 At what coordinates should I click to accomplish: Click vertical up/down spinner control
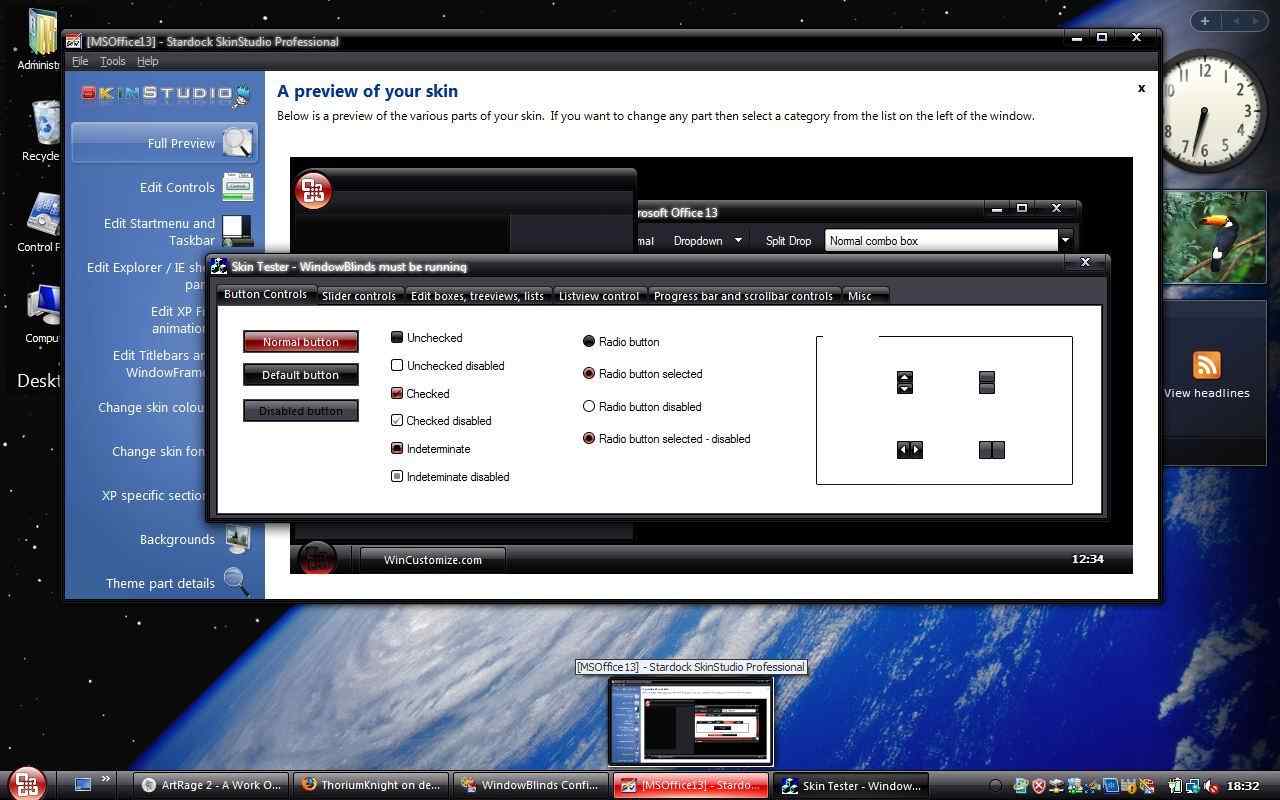[x=905, y=382]
